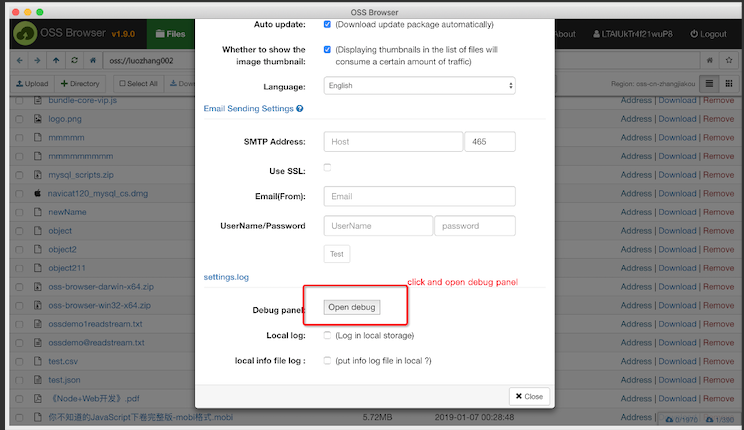
Task: Toggle the image thumbnail checkbox
Action: 327,49
